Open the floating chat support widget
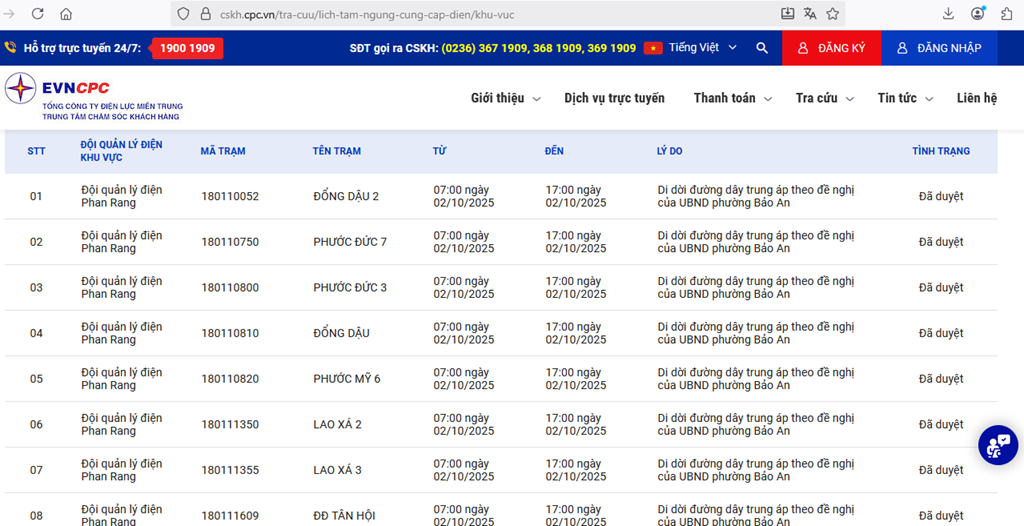 click(x=997, y=445)
